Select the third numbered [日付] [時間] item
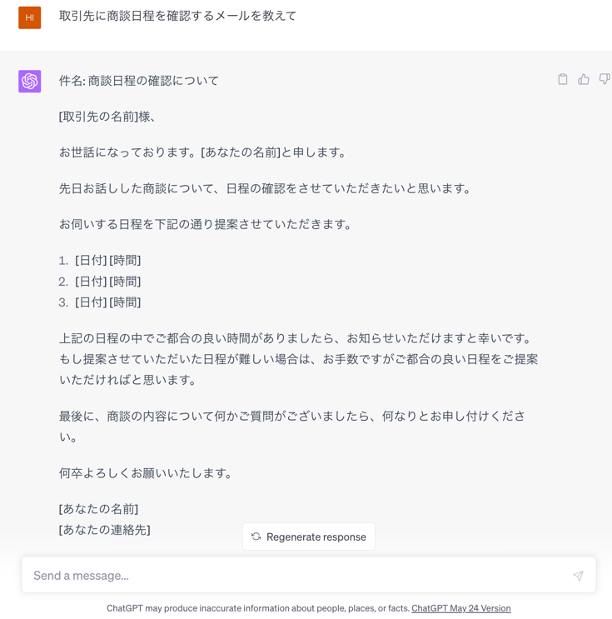 [100, 302]
